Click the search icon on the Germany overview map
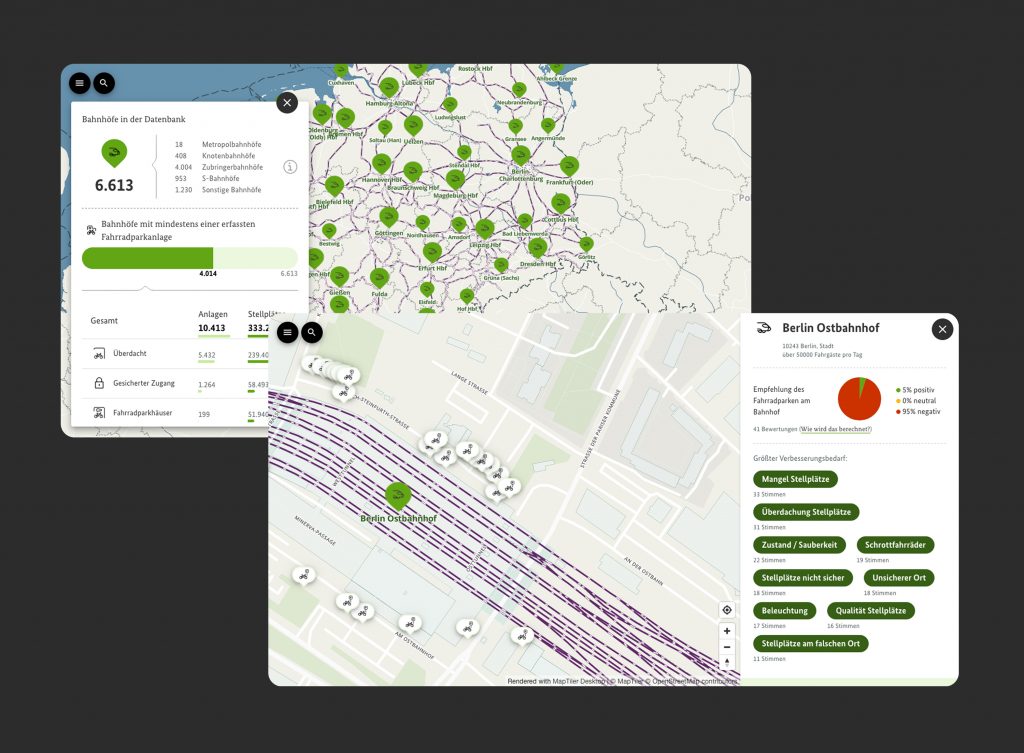Viewport: 1024px width, 753px height. [103, 83]
